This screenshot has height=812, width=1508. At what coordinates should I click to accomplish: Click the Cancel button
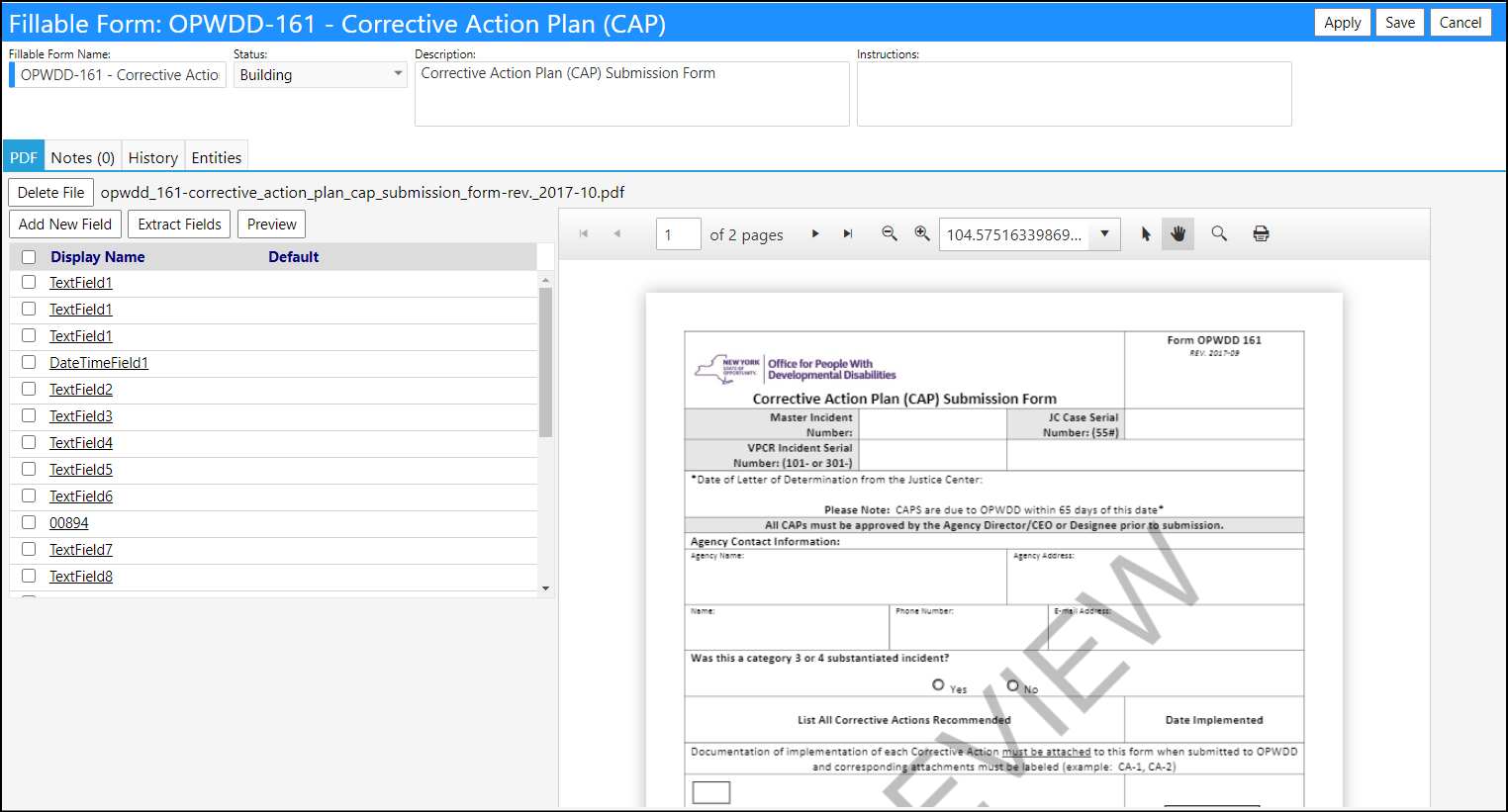[x=1461, y=22]
